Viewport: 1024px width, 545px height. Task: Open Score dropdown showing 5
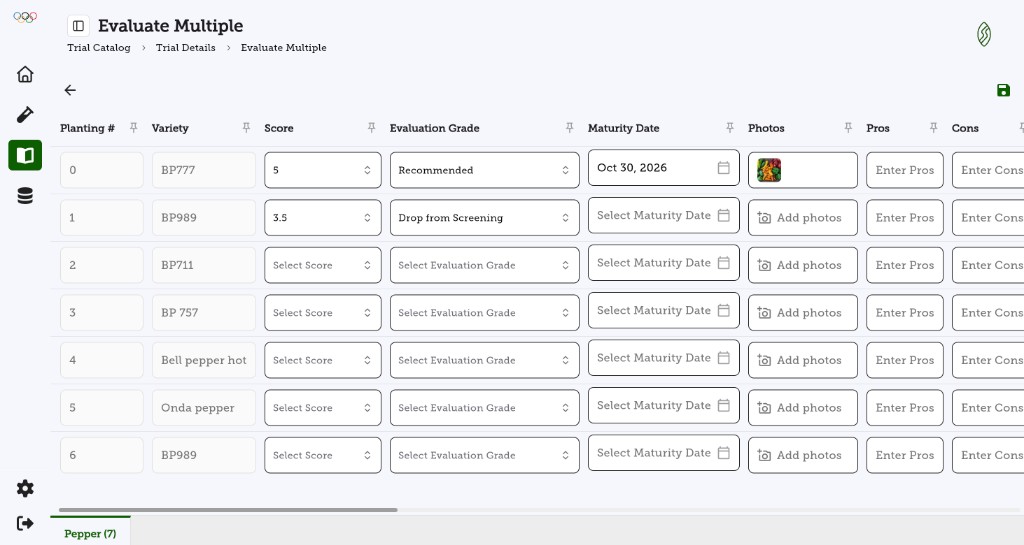323,170
